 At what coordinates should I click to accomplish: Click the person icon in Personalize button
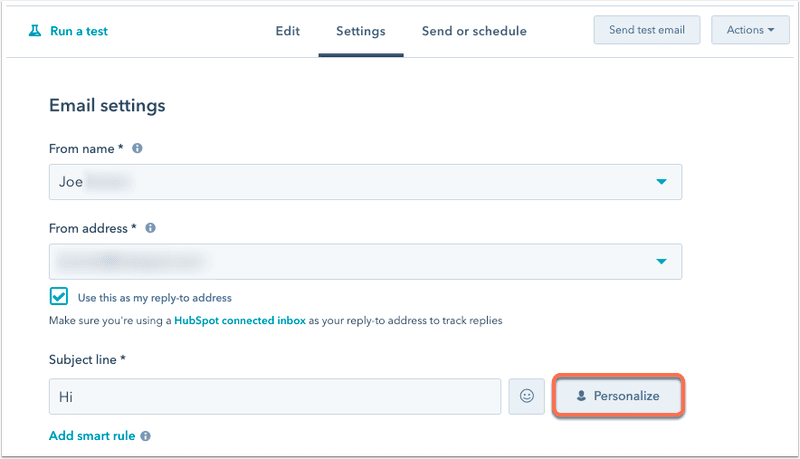tap(581, 396)
